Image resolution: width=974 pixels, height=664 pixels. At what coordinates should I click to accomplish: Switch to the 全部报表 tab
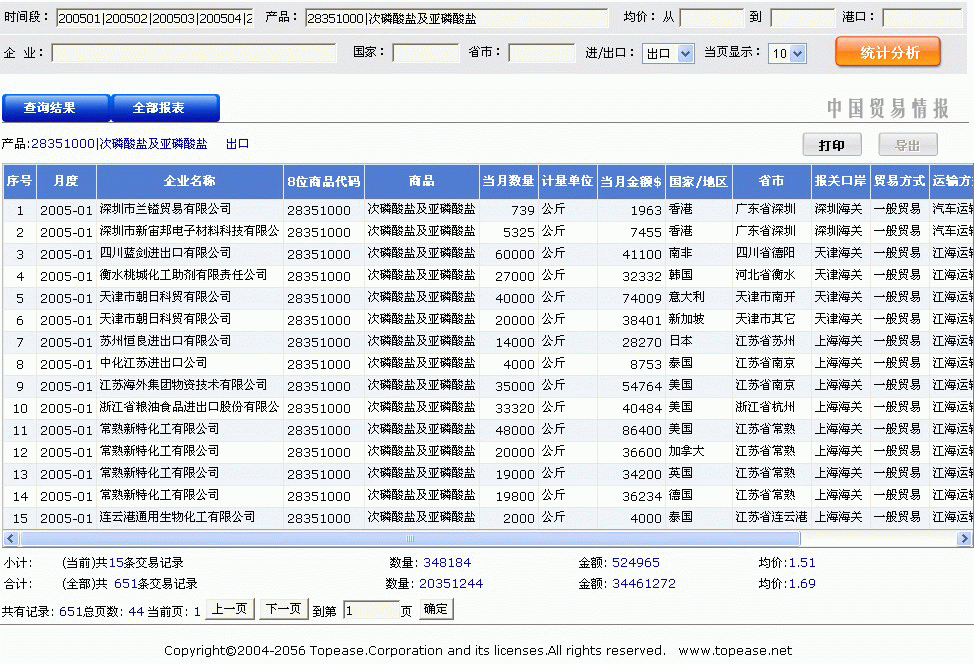point(164,108)
